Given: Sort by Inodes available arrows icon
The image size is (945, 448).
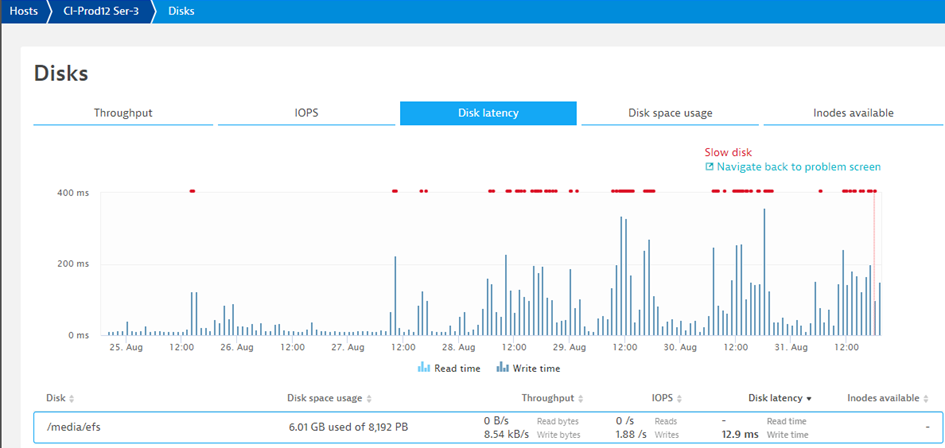Looking at the screenshot, I should pos(925,399).
